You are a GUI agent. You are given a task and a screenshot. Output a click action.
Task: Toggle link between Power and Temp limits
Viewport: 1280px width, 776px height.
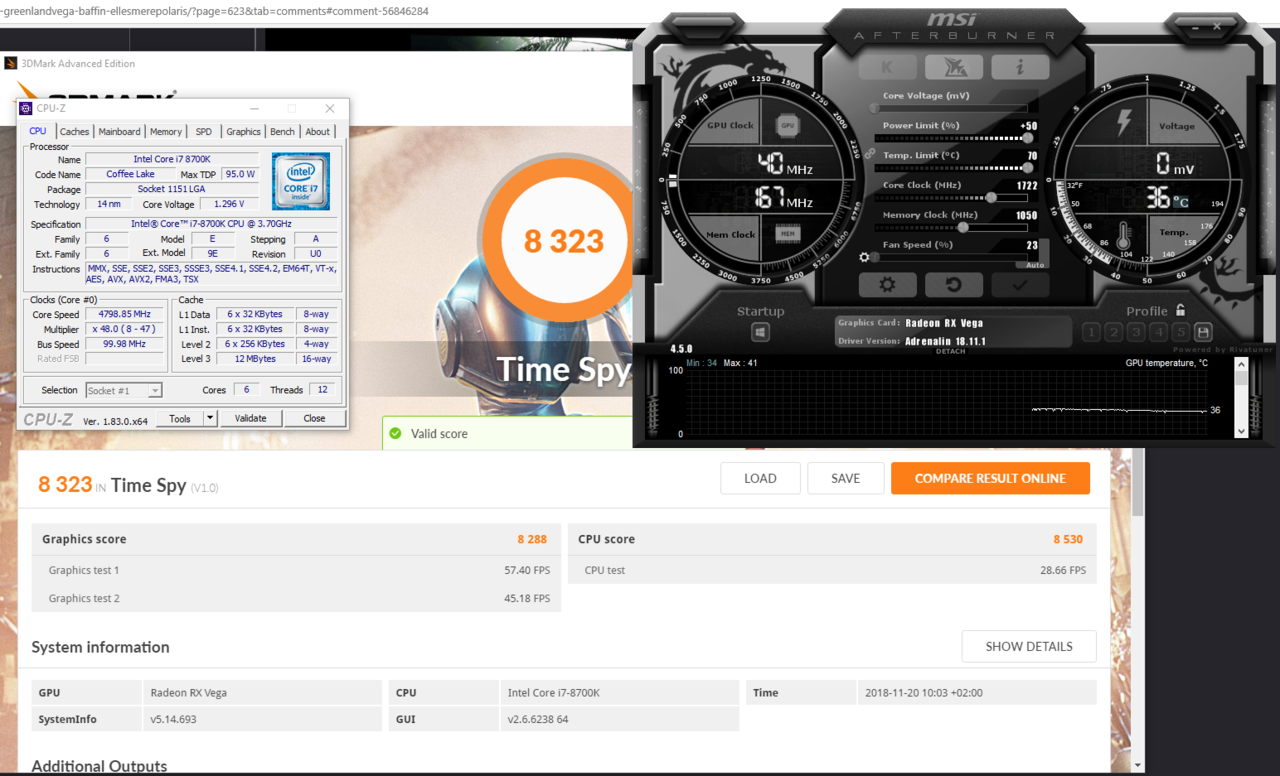869,153
